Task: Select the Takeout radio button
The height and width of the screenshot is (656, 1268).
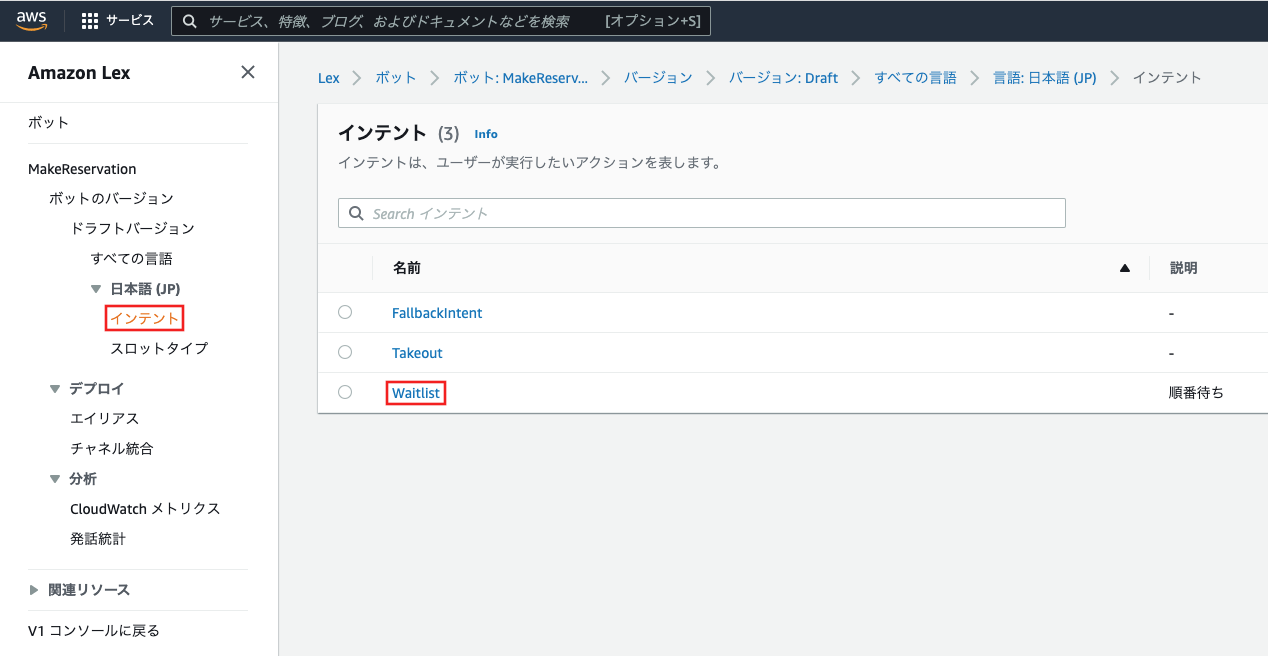Action: [345, 352]
